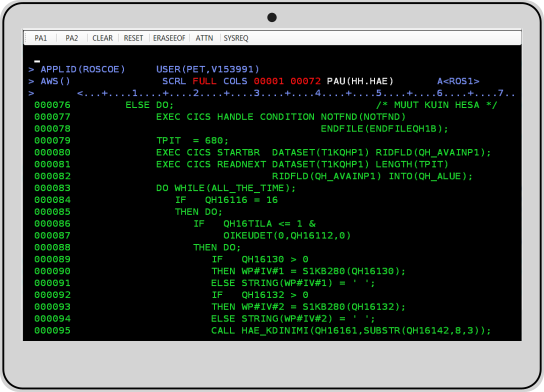Select the red FULL scroll setting
Screen dimensions: 544x392
coord(204,81)
